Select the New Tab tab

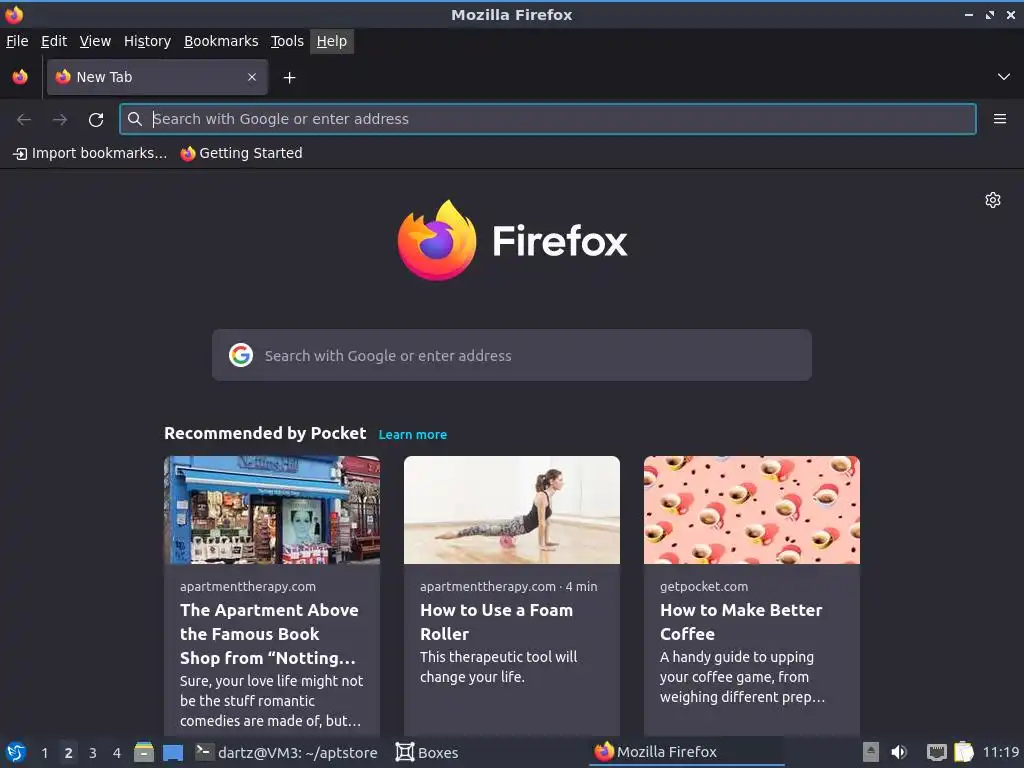click(x=157, y=77)
